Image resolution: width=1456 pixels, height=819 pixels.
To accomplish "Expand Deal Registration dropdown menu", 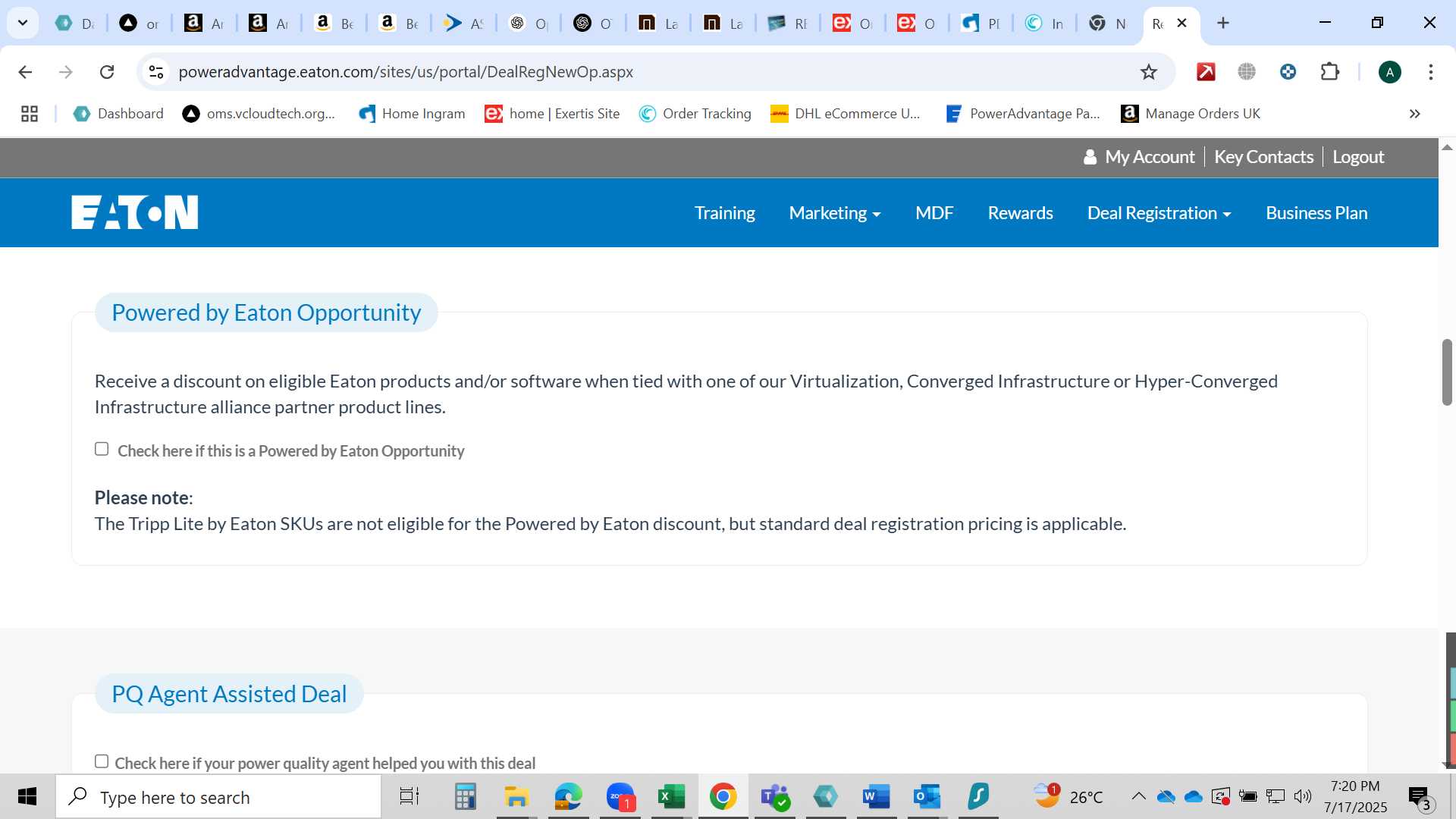I will pos(1159,213).
